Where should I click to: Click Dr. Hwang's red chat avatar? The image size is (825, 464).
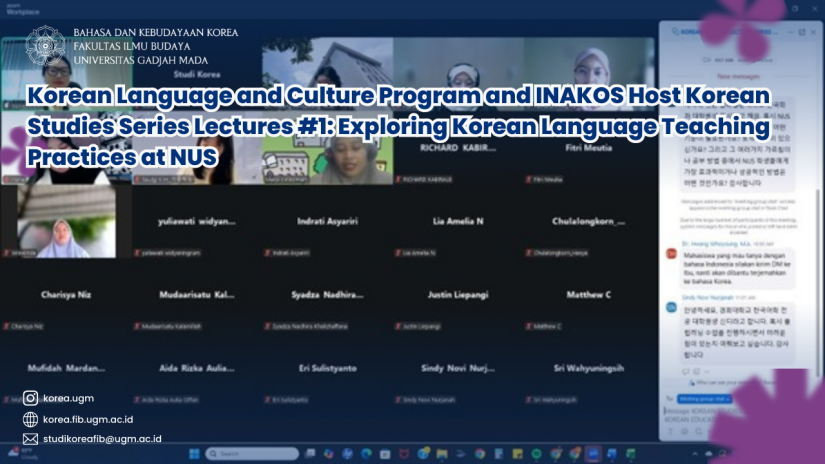[671, 253]
